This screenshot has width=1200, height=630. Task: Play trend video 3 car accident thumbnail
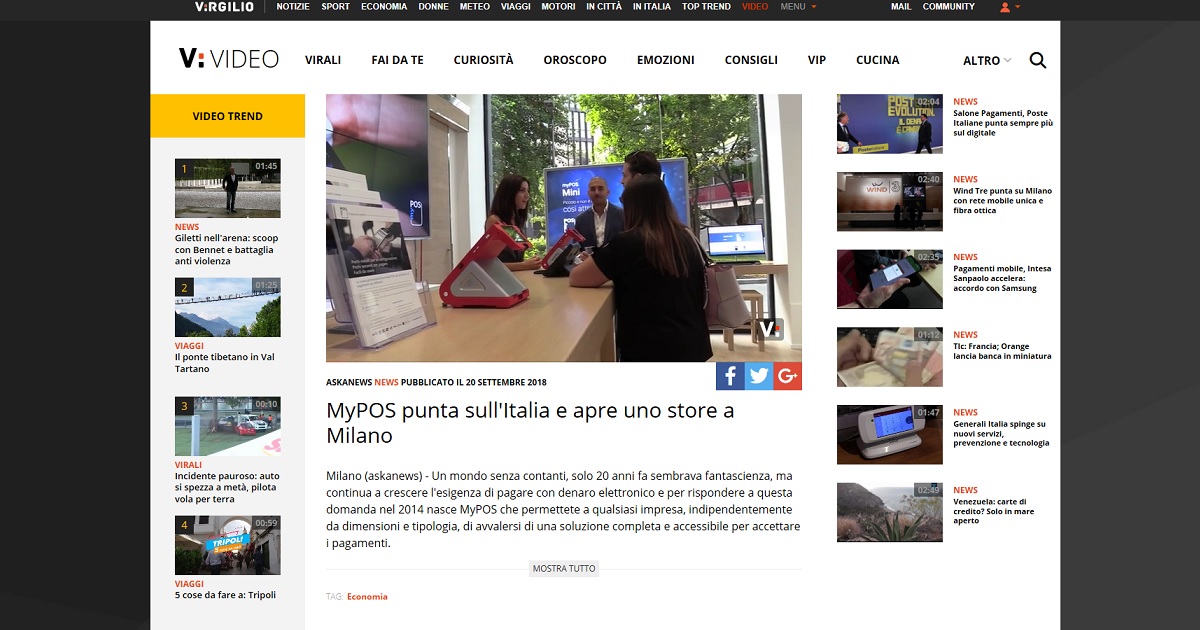pyautogui.click(x=228, y=426)
